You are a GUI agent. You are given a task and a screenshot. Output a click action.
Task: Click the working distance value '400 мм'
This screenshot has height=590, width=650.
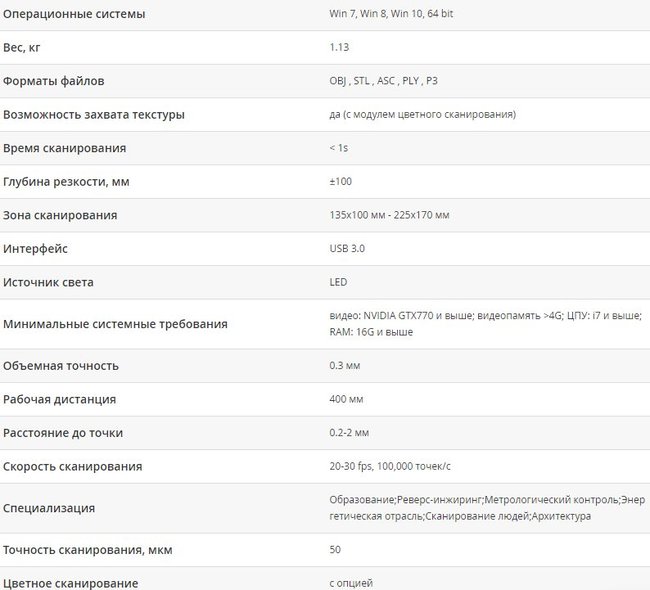(x=346, y=399)
